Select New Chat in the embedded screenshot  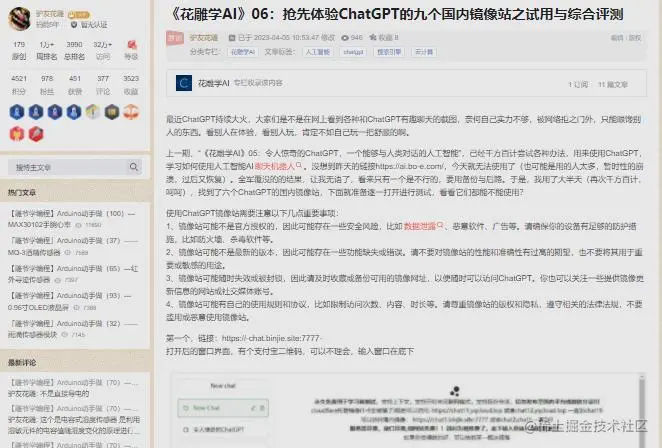[x=223, y=408]
